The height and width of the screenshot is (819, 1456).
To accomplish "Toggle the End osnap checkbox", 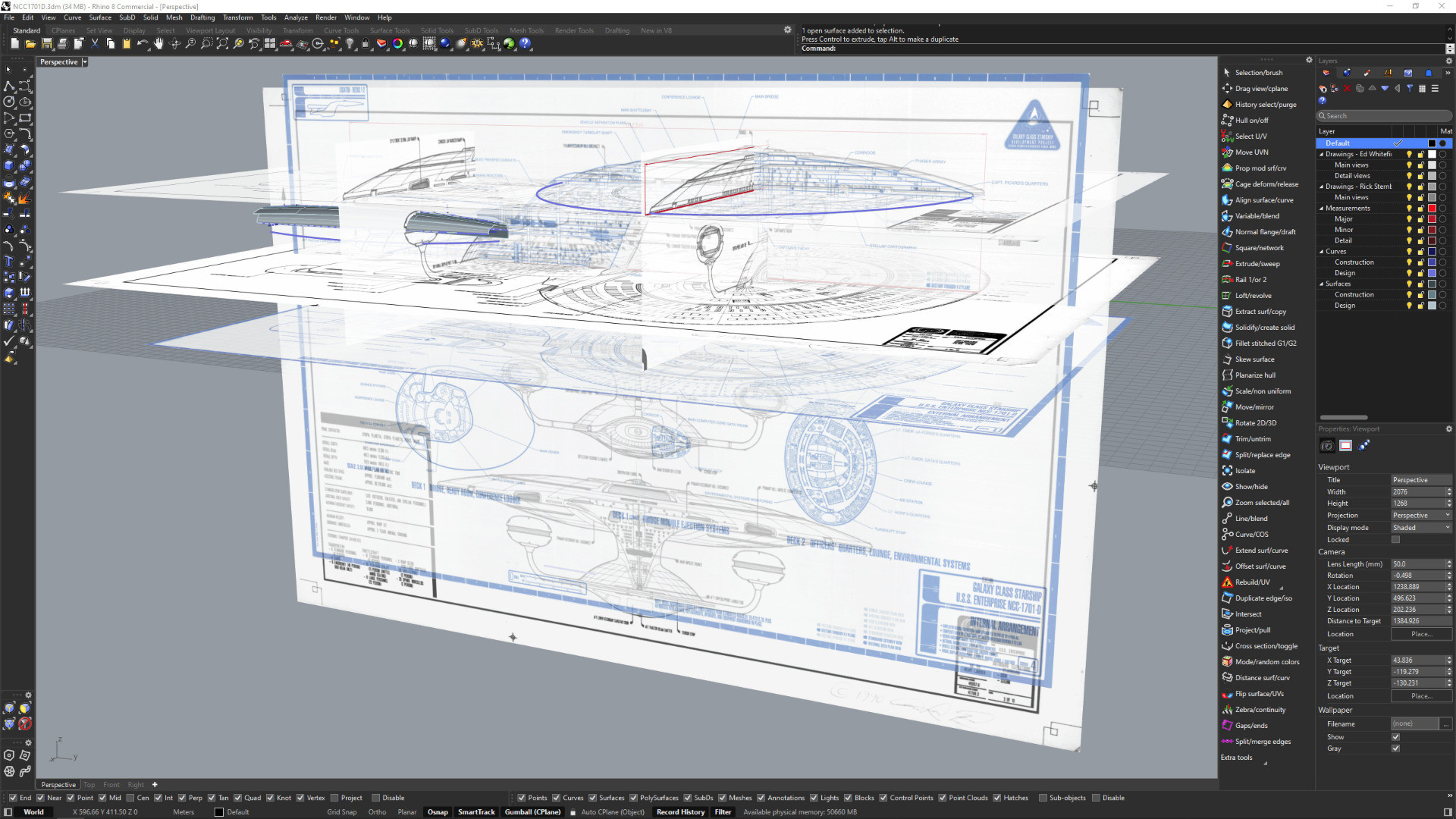I will [13, 798].
